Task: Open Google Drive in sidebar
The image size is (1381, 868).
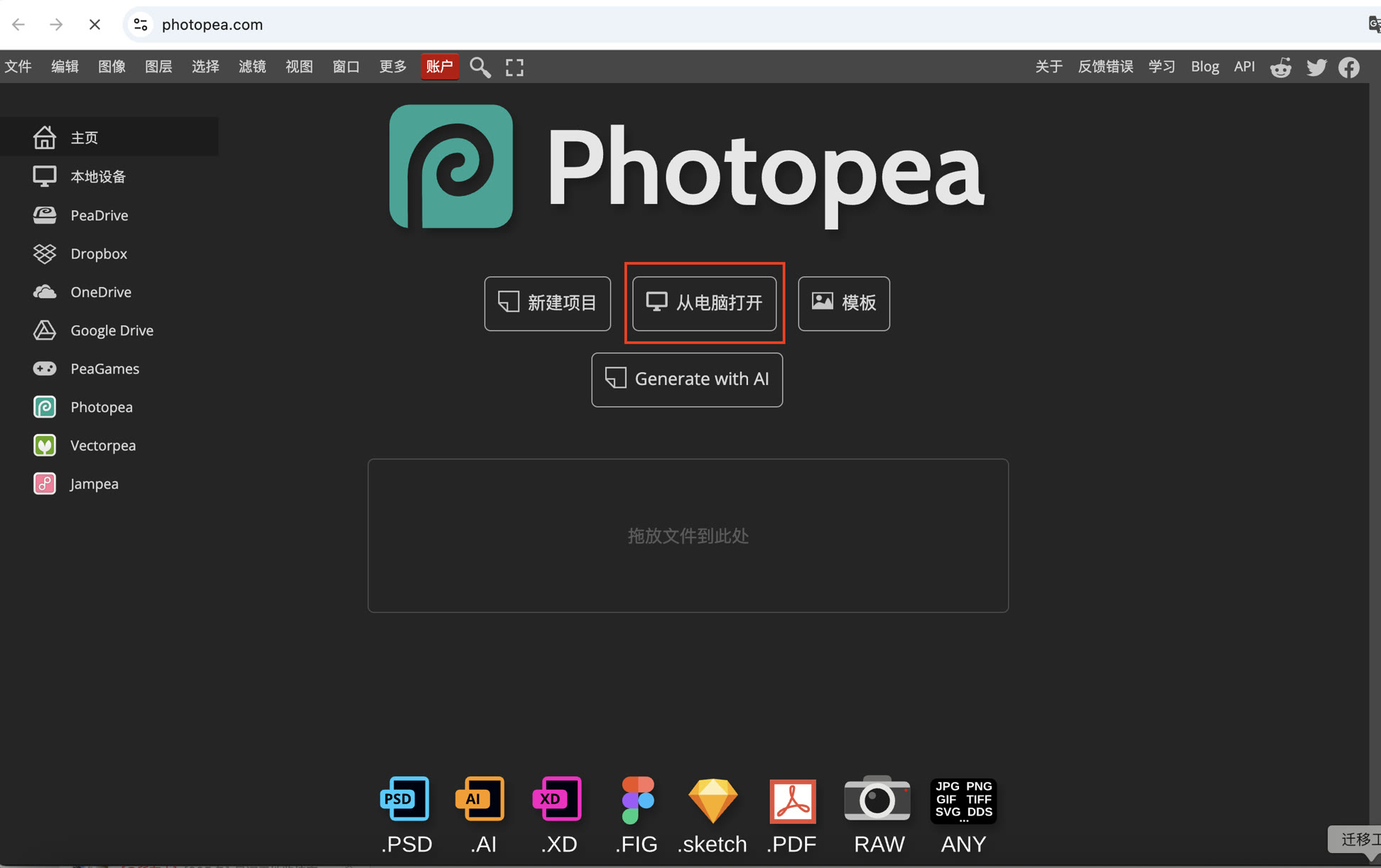Action: point(112,330)
